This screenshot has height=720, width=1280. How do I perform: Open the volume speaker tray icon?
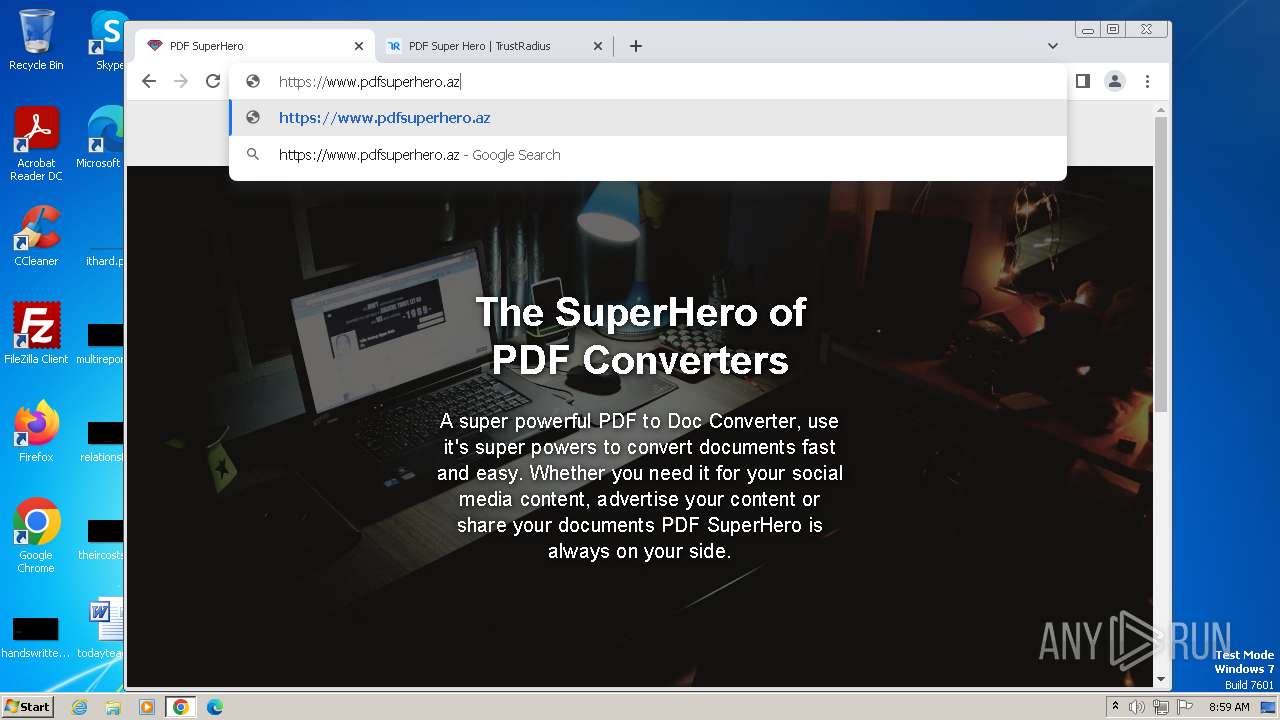click(1137, 707)
